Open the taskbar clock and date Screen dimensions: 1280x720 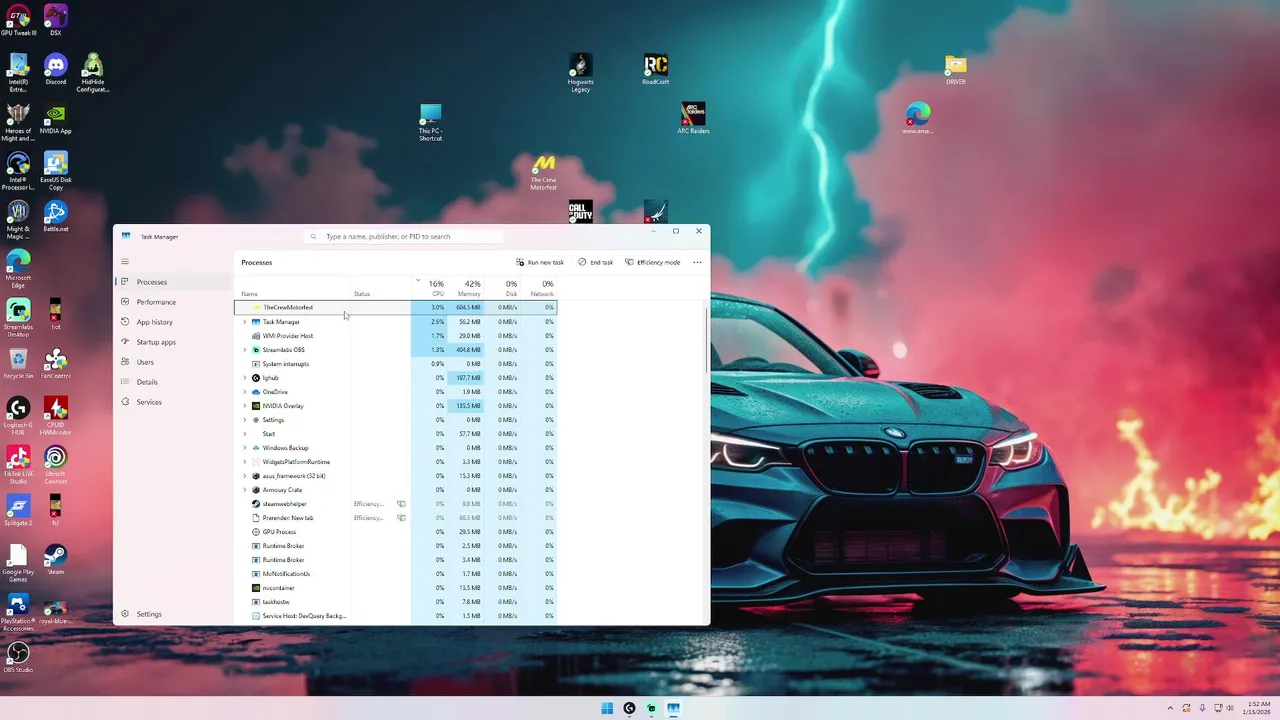click(x=1256, y=708)
